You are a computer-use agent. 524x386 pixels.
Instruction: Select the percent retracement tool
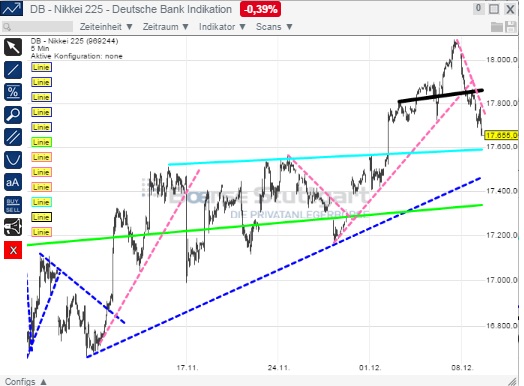(x=13, y=92)
